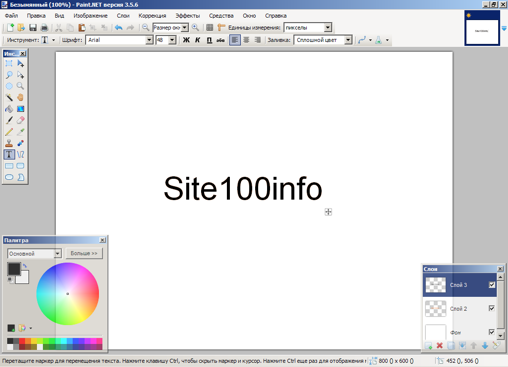508x367 pixels.
Task: Expand the Сплошной цвет fill dropdown
Action: pyautogui.click(x=348, y=40)
